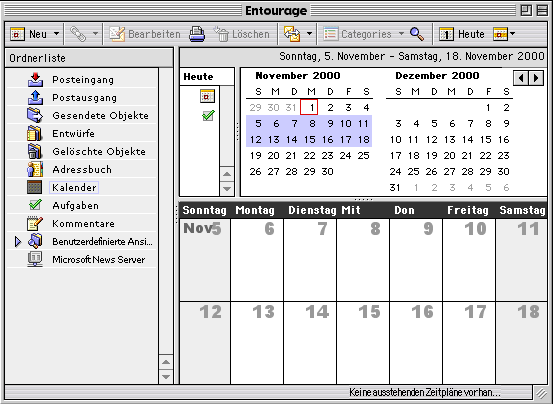Open the Adressbuch
The image size is (553, 404).
pyautogui.click(x=82, y=170)
